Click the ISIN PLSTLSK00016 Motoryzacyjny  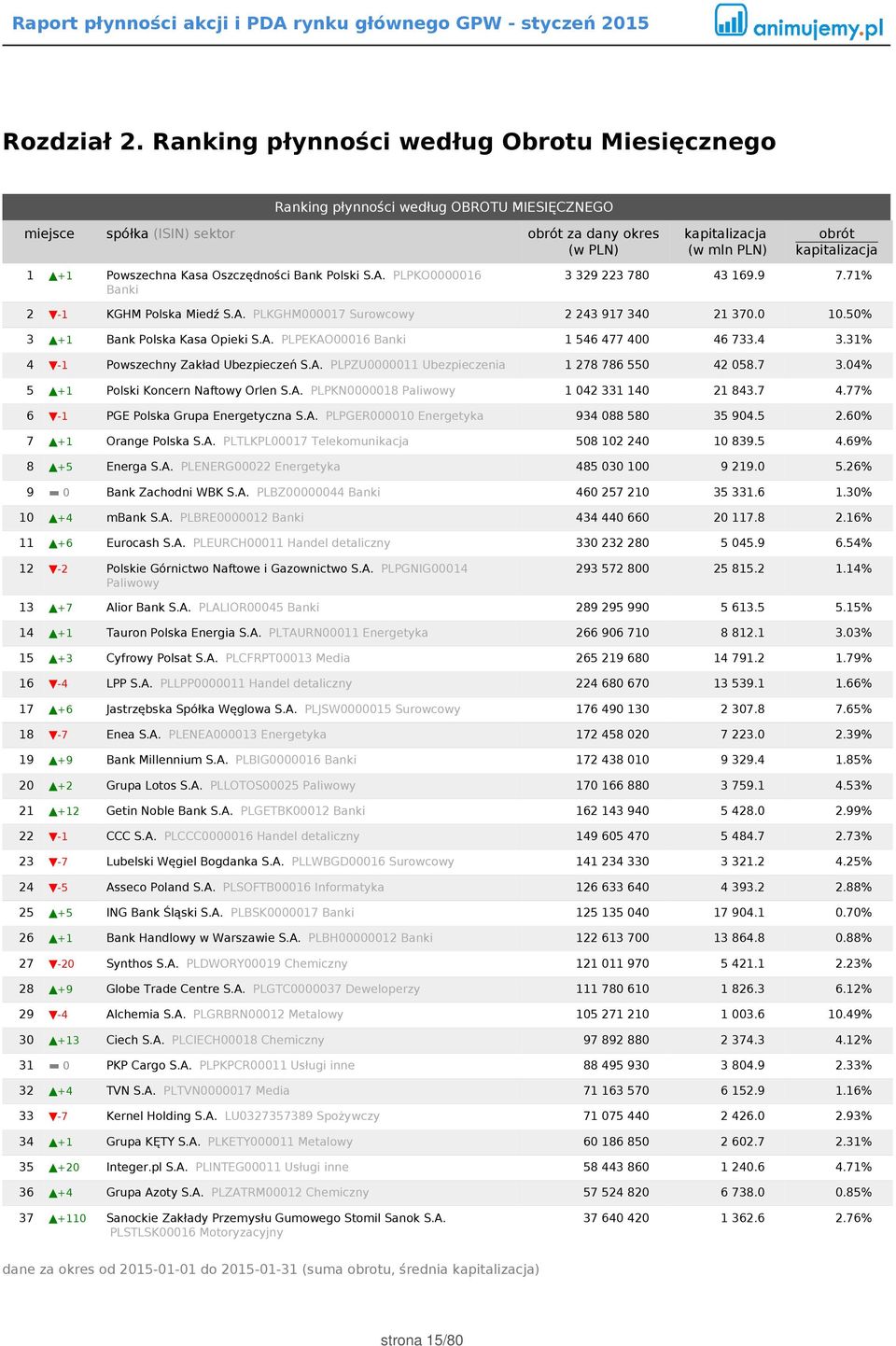click(196, 1233)
